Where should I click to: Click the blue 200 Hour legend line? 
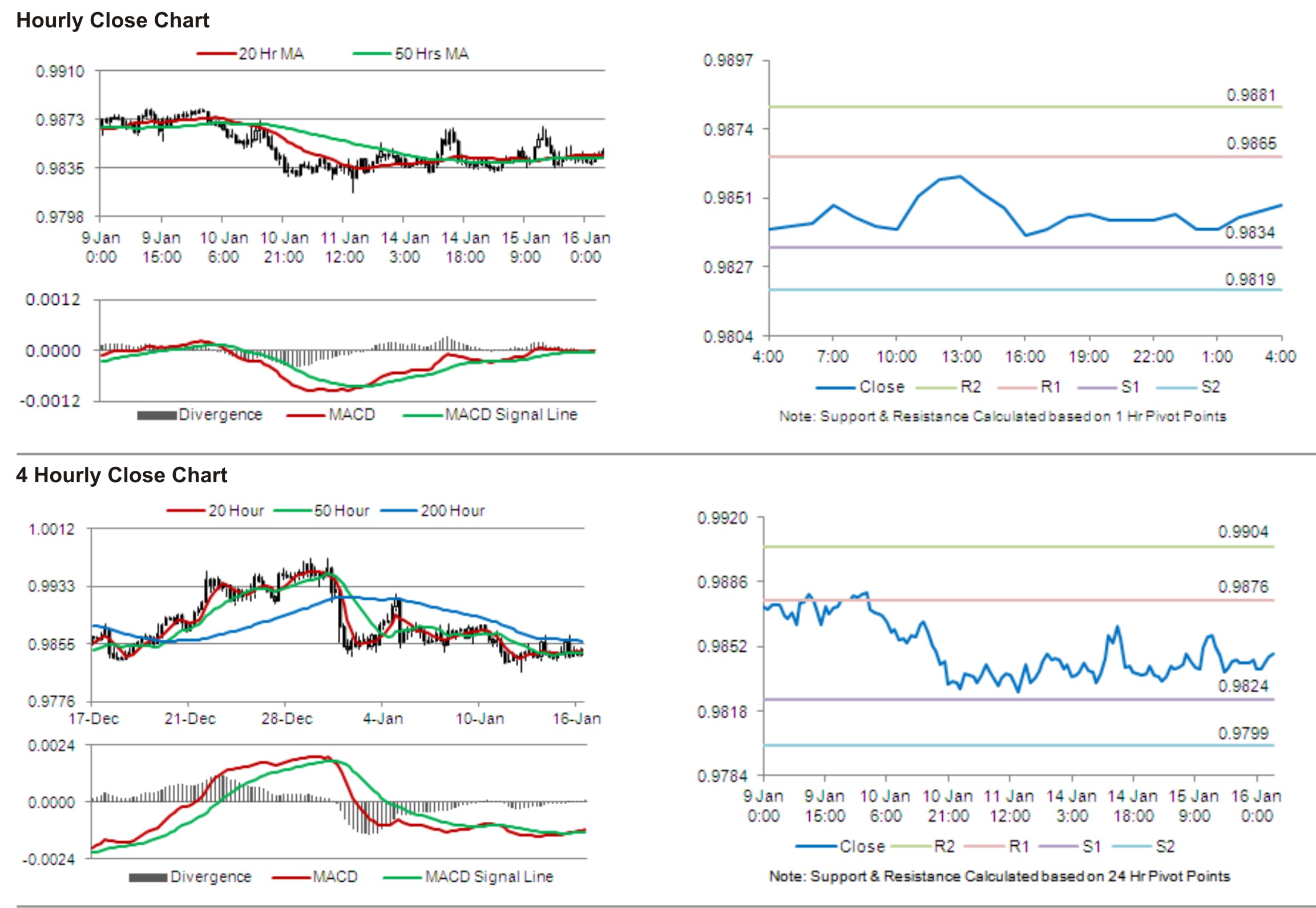399,511
